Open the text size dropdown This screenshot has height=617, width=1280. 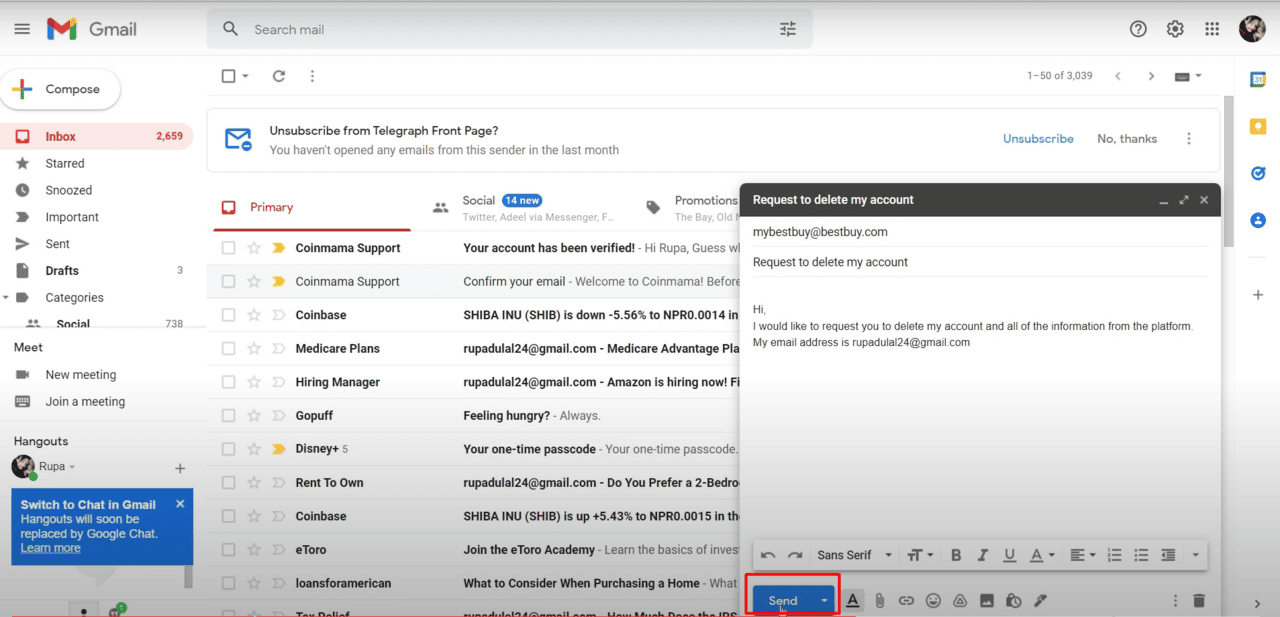point(919,555)
